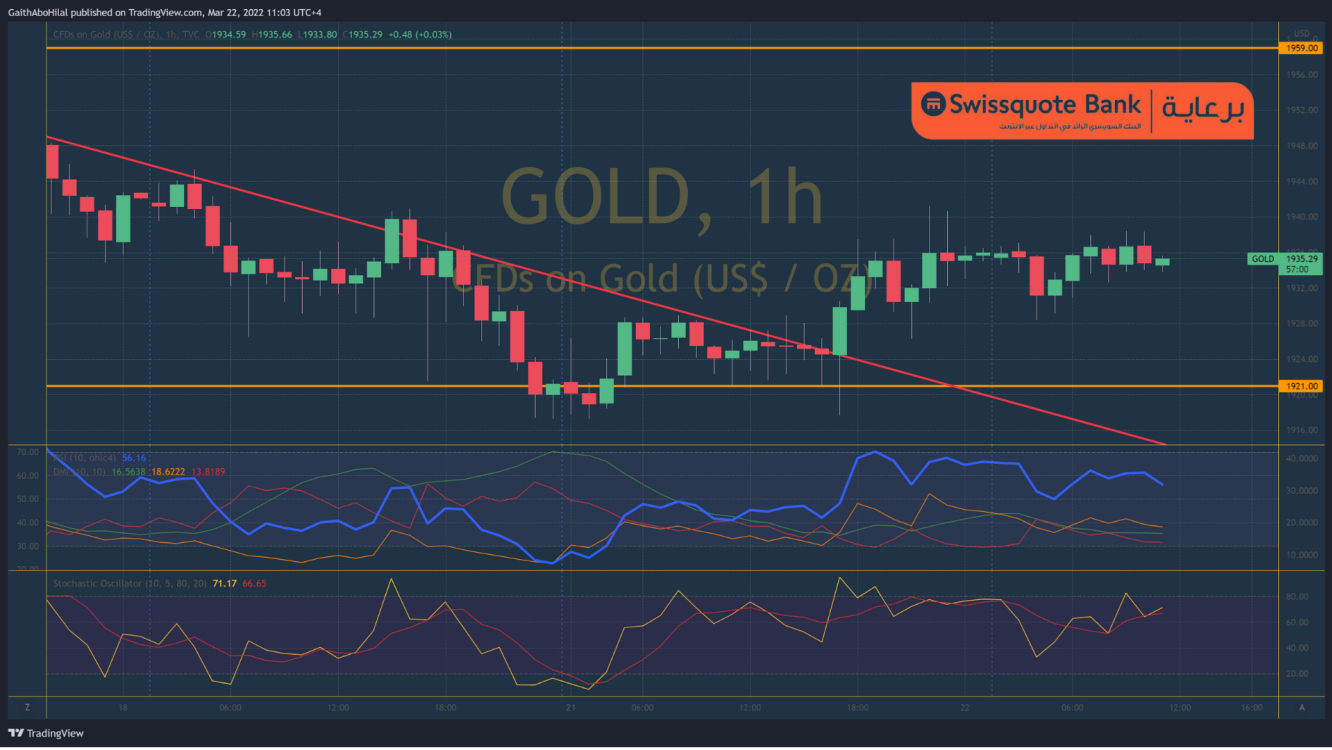Click the 'GaithAboHilal published on TradingView.com' header text
The height and width of the screenshot is (750, 1332).
[105, 13]
